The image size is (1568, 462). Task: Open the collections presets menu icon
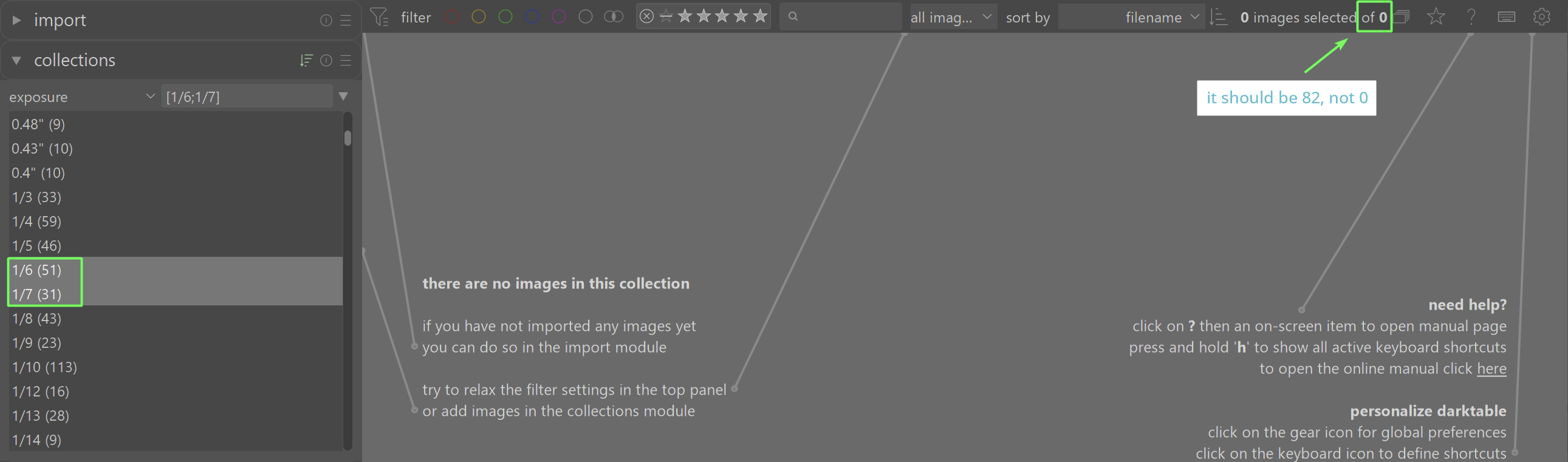pyautogui.click(x=346, y=60)
